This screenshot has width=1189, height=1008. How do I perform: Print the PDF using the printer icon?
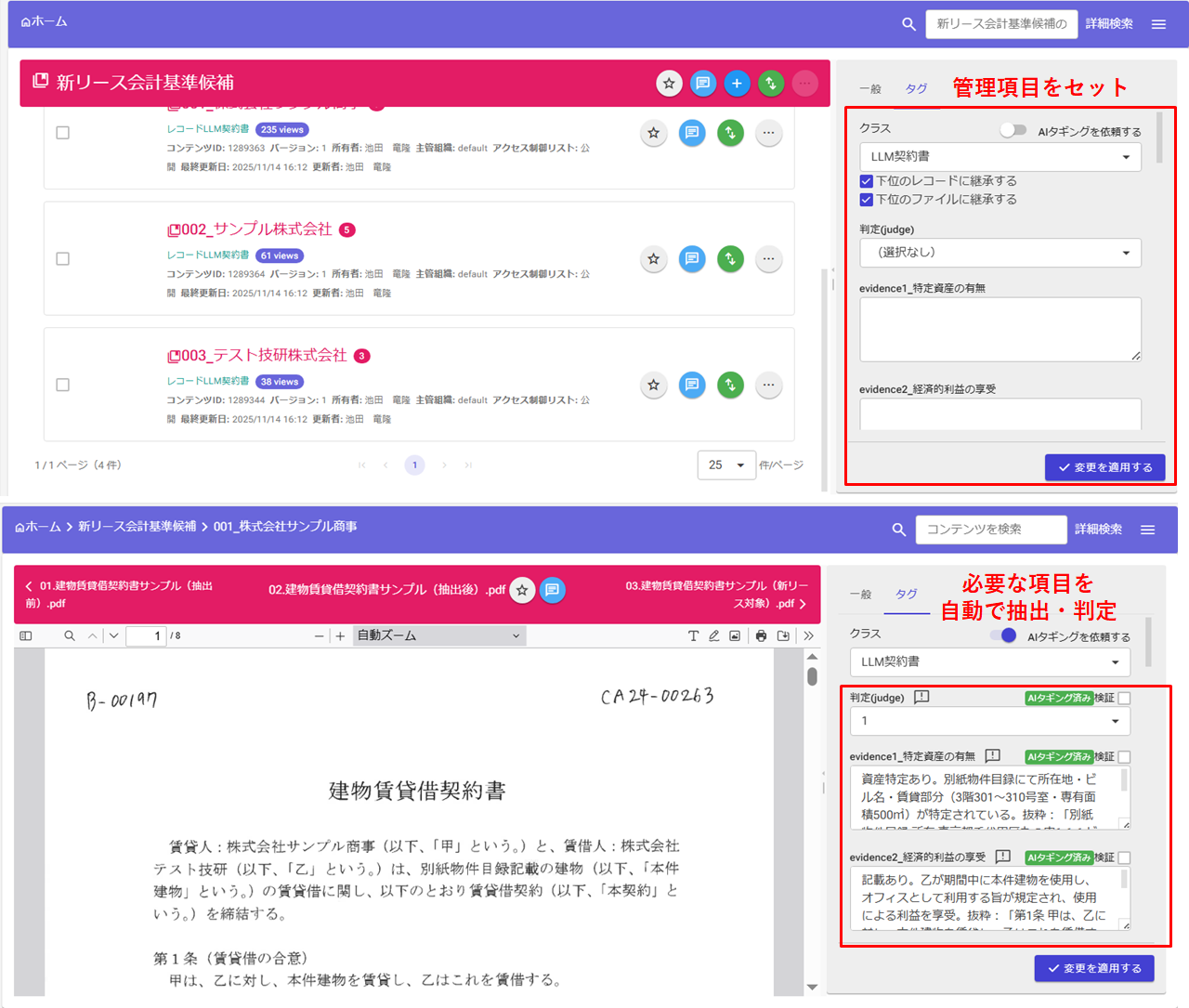(761, 635)
